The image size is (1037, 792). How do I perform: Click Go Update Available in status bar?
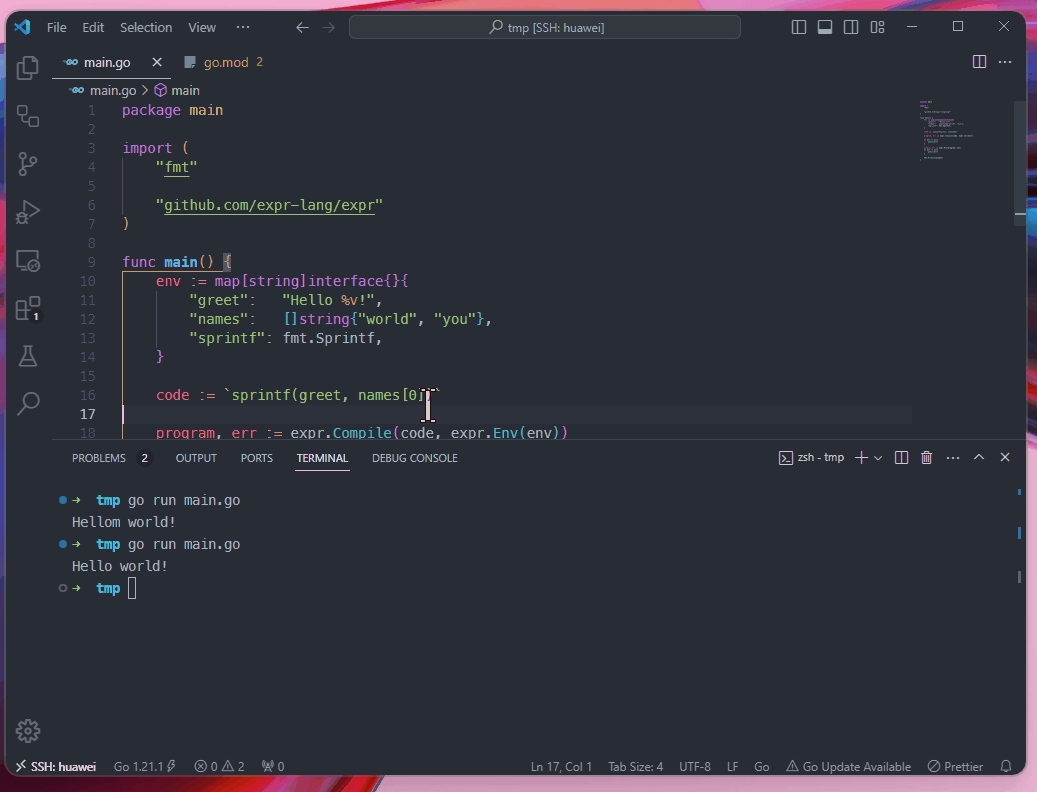[x=848, y=767]
